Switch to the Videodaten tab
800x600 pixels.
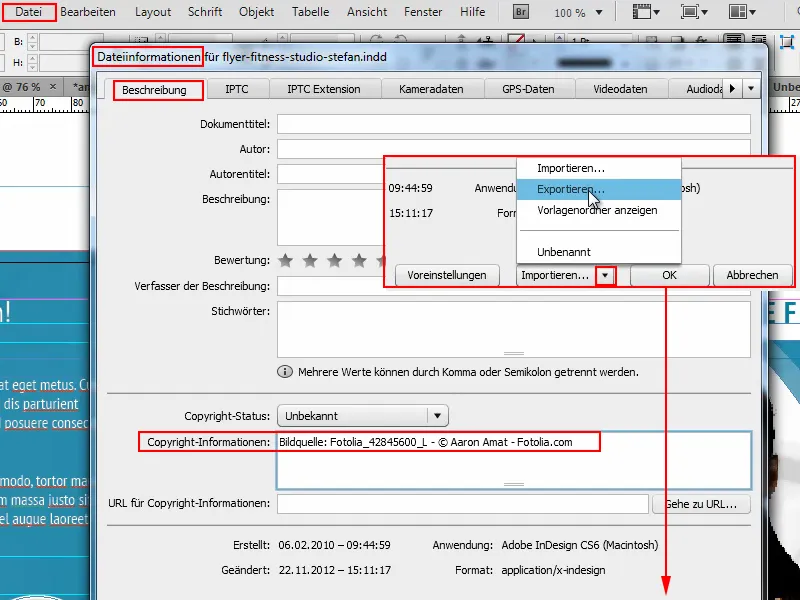[620, 89]
